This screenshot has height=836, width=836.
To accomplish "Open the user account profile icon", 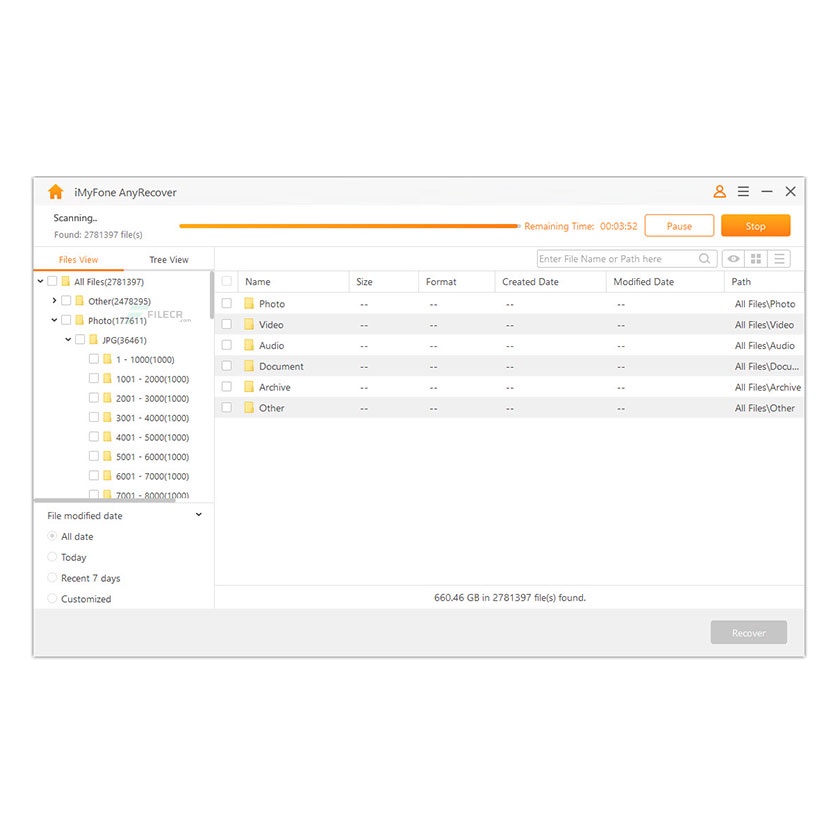I will 719,192.
